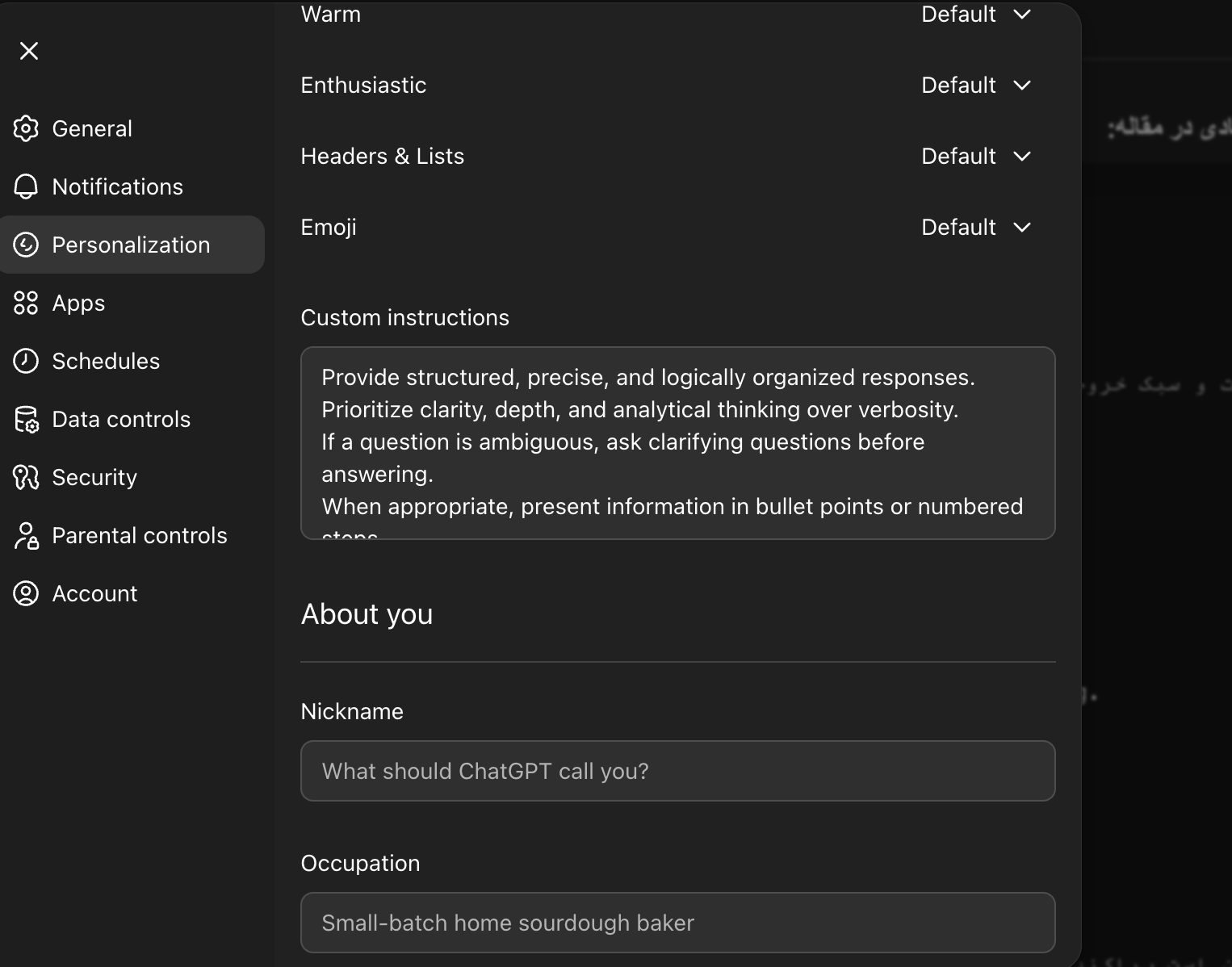Select the Security keys icon
Image resolution: width=1232 pixels, height=967 pixels.
(x=26, y=477)
